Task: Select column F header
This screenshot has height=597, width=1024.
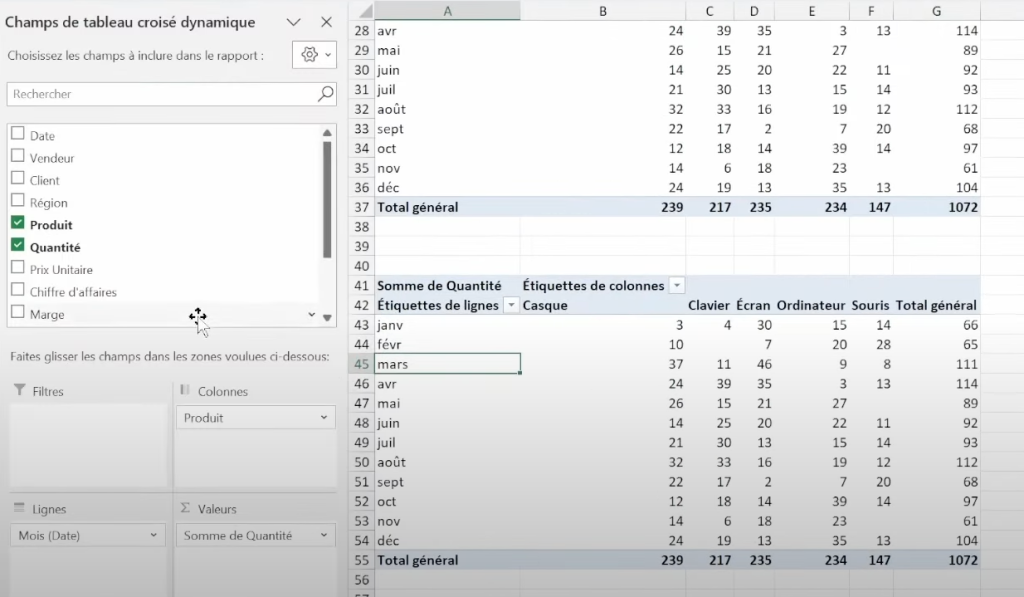Action: pyautogui.click(x=871, y=11)
